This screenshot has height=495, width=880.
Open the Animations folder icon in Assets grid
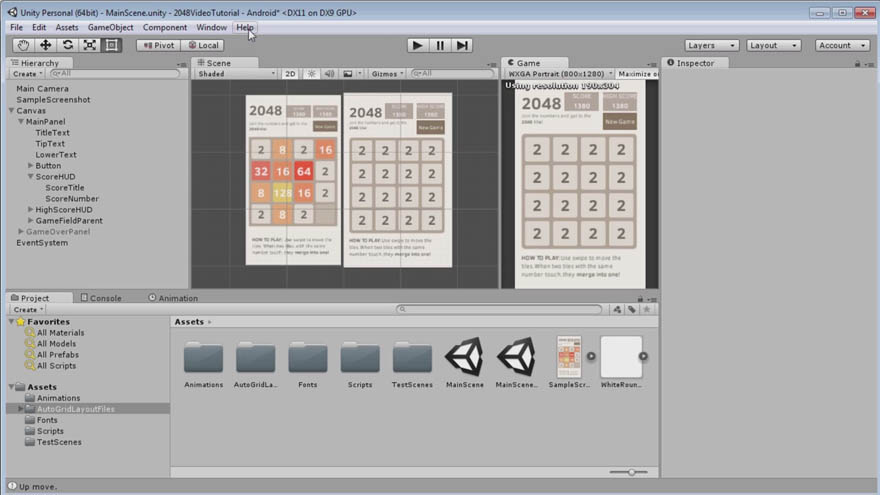pyautogui.click(x=204, y=357)
